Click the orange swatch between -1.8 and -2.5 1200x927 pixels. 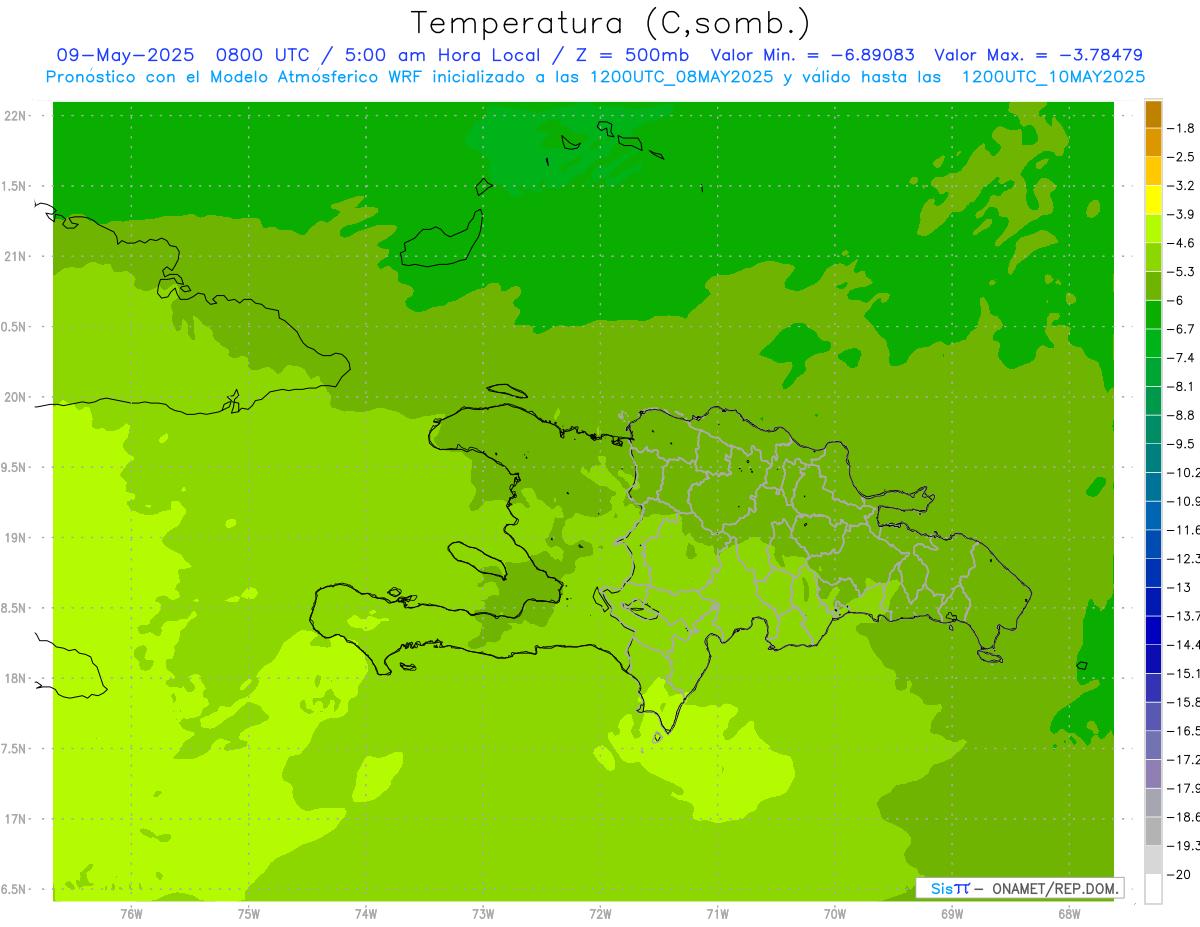(x=1153, y=143)
